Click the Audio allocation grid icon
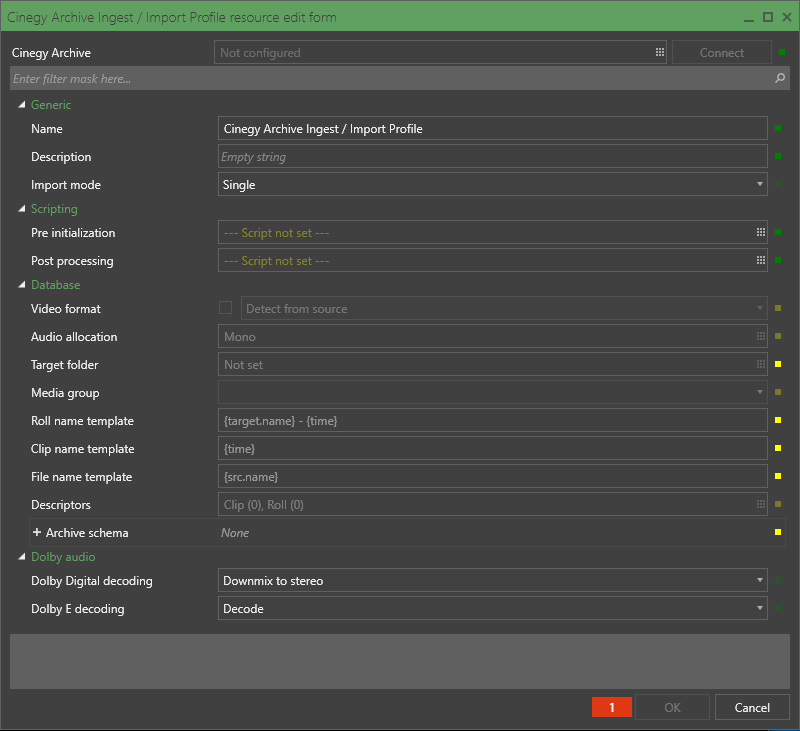The height and width of the screenshot is (731, 800). (760, 336)
